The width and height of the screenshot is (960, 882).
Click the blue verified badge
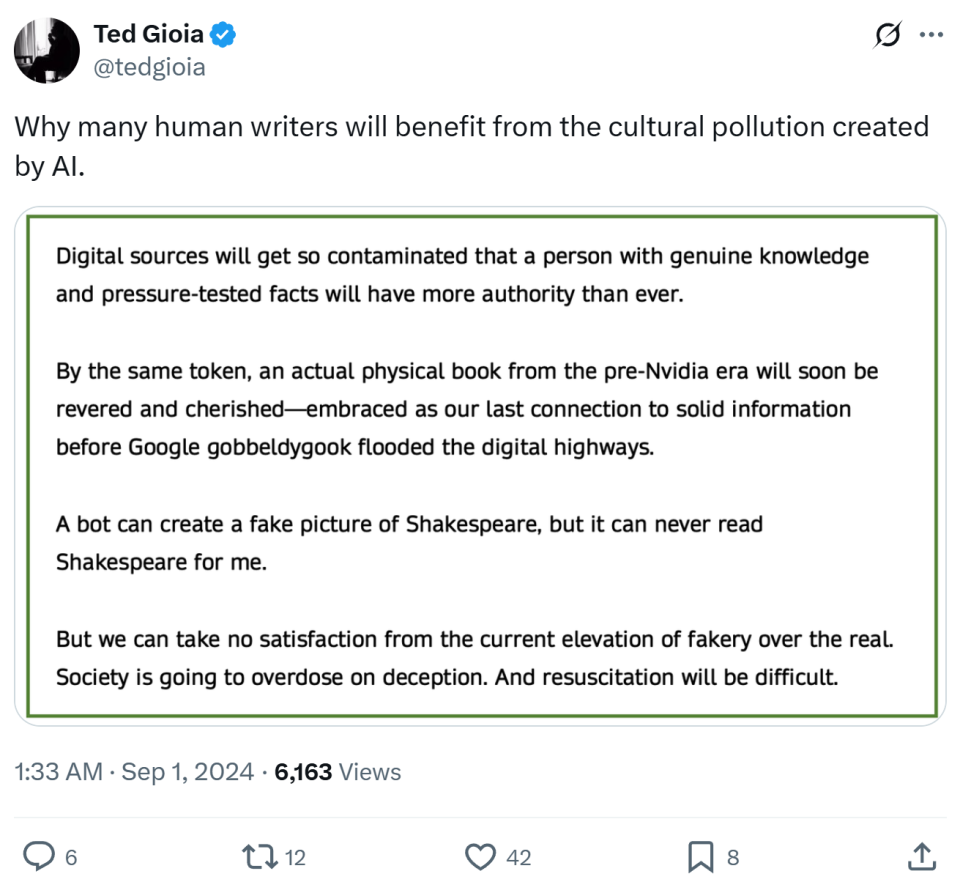pos(223,35)
